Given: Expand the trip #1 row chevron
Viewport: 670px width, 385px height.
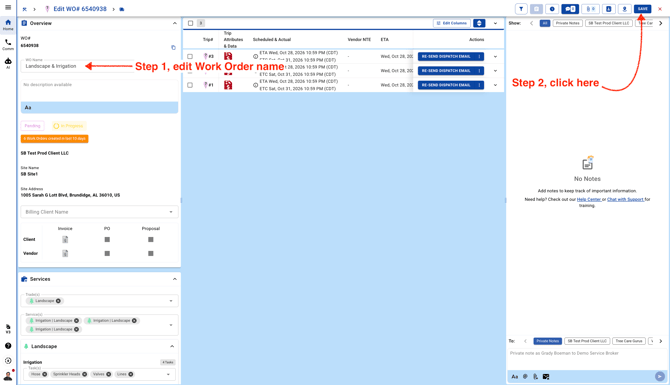Looking at the screenshot, I should (x=495, y=85).
